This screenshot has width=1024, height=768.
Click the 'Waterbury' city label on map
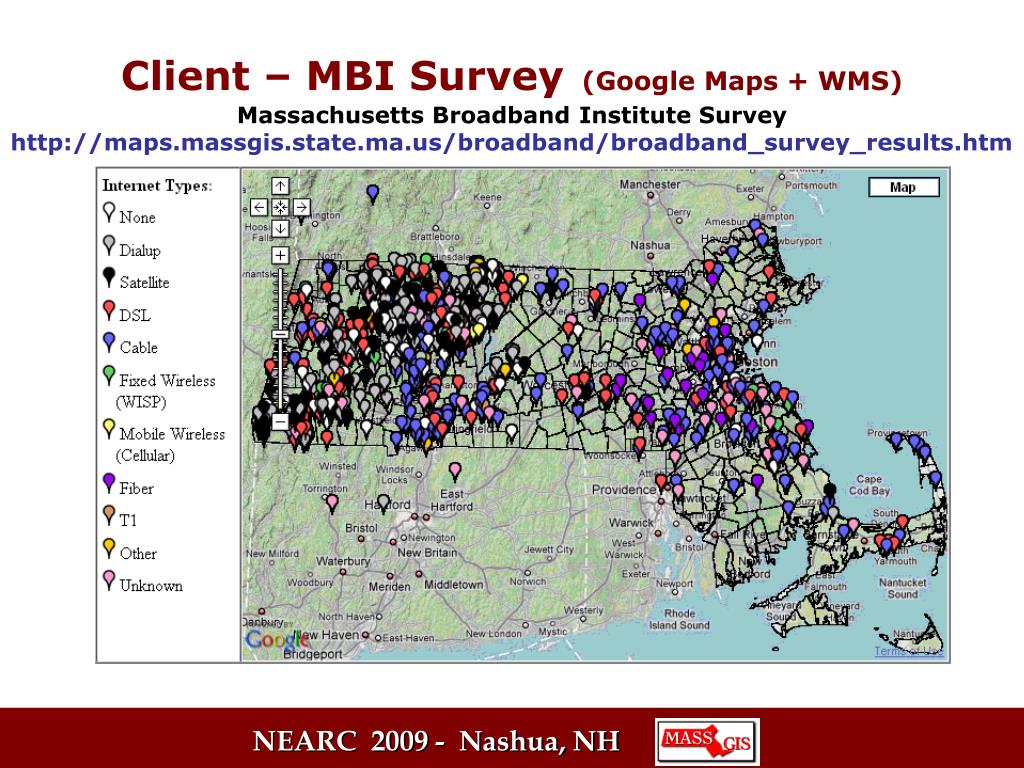(343, 561)
